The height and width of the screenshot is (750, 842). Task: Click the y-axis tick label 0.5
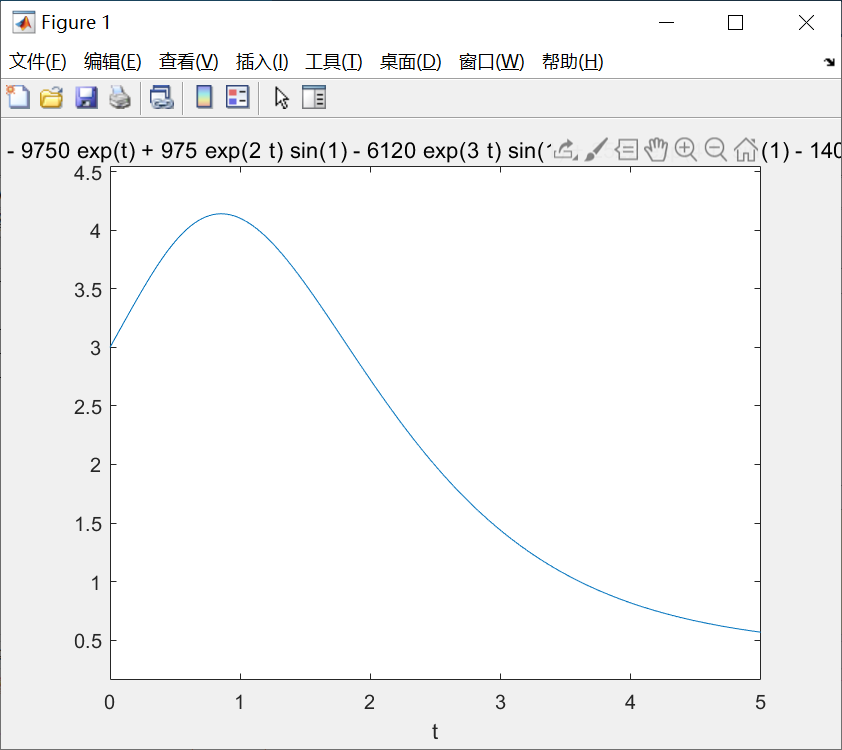pyautogui.click(x=88, y=641)
